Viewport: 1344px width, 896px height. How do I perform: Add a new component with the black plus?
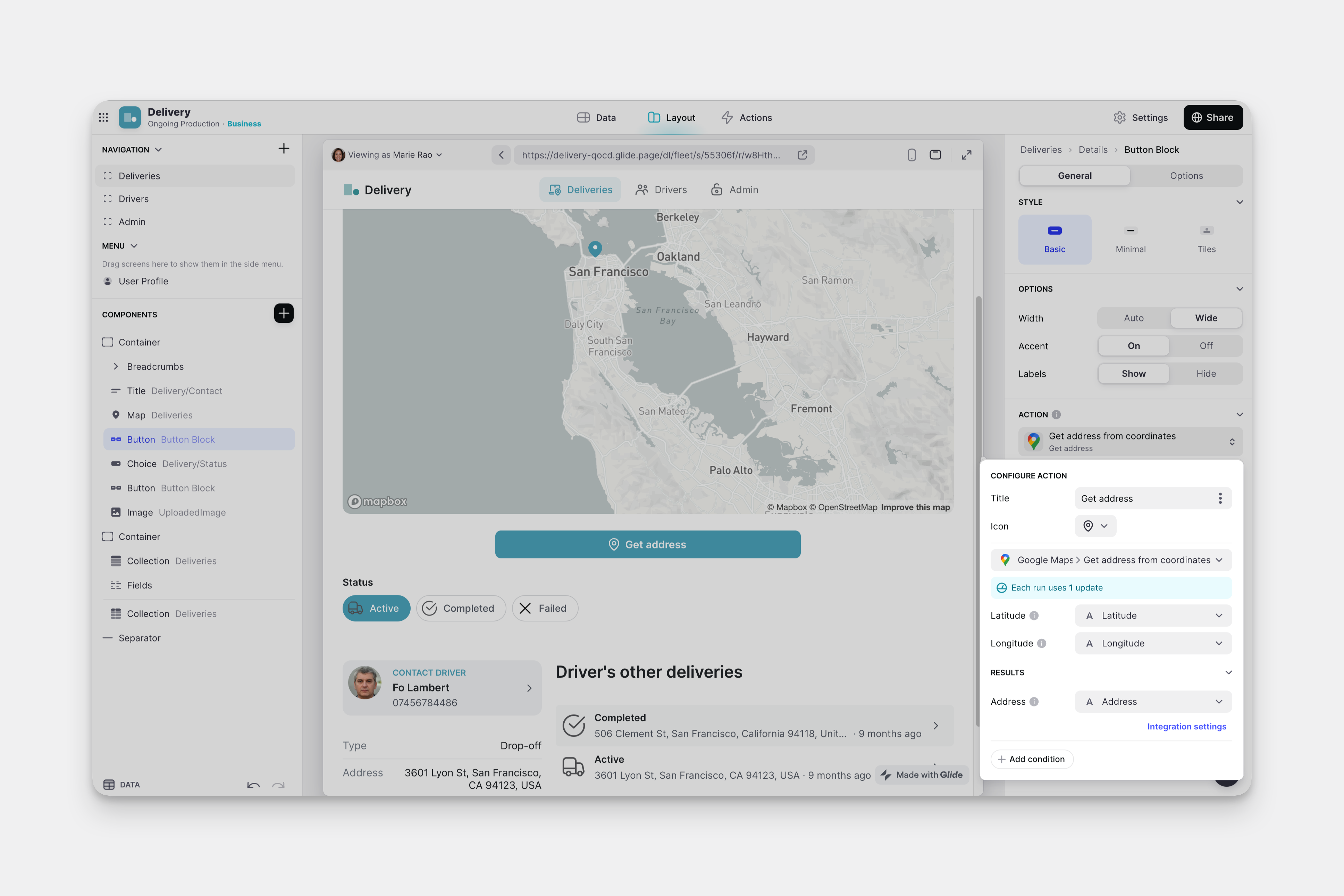pyautogui.click(x=283, y=313)
